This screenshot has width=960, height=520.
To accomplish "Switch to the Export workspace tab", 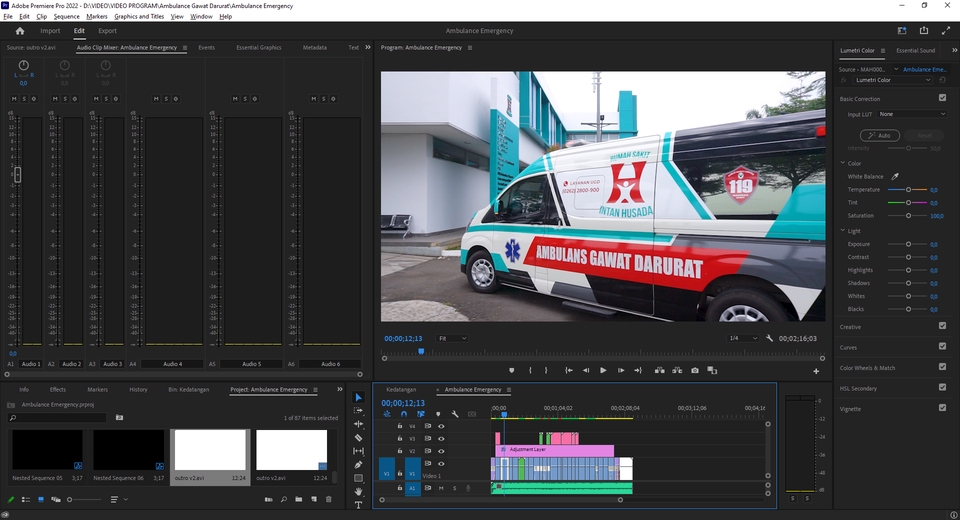I will coord(107,31).
